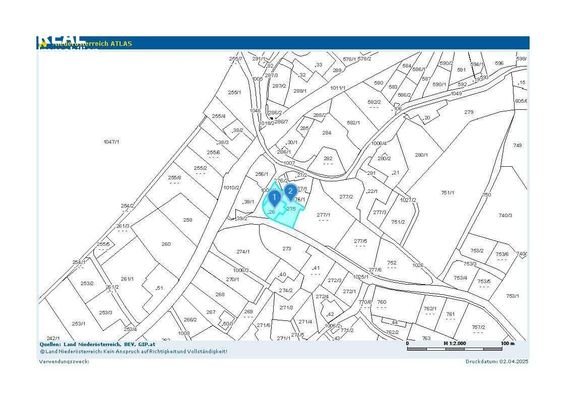Click parcel label 261/1 on the map
This screenshot has width=566, height=400.
(x=127, y=279)
